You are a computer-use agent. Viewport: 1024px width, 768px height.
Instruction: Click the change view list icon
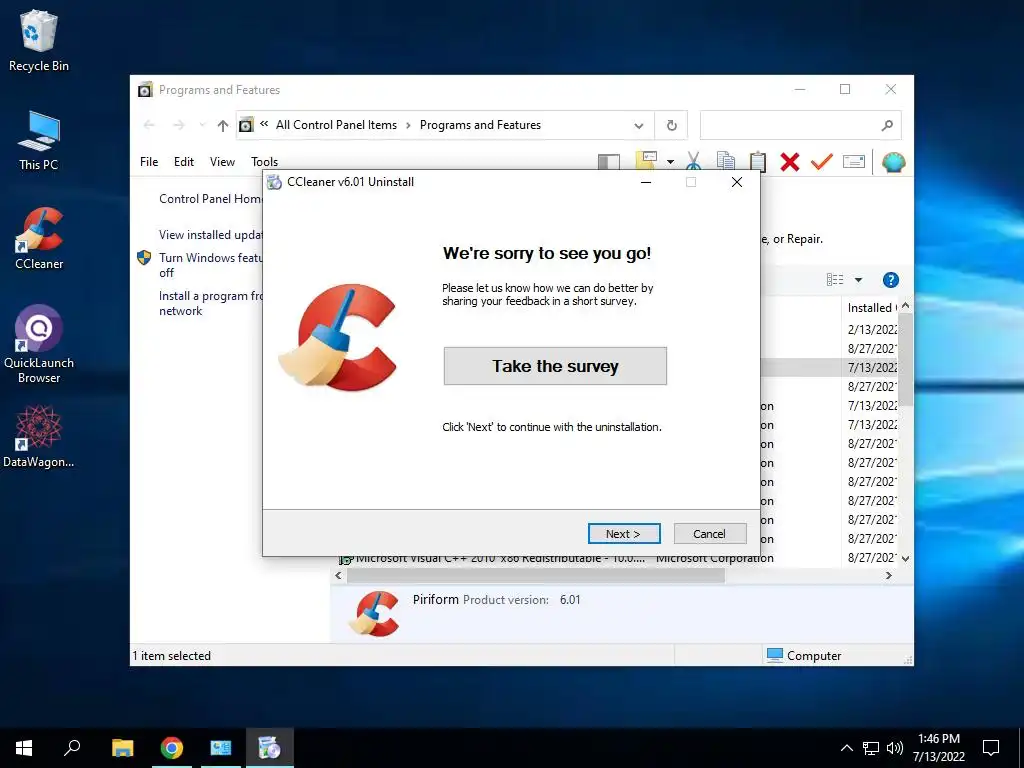[835, 280]
